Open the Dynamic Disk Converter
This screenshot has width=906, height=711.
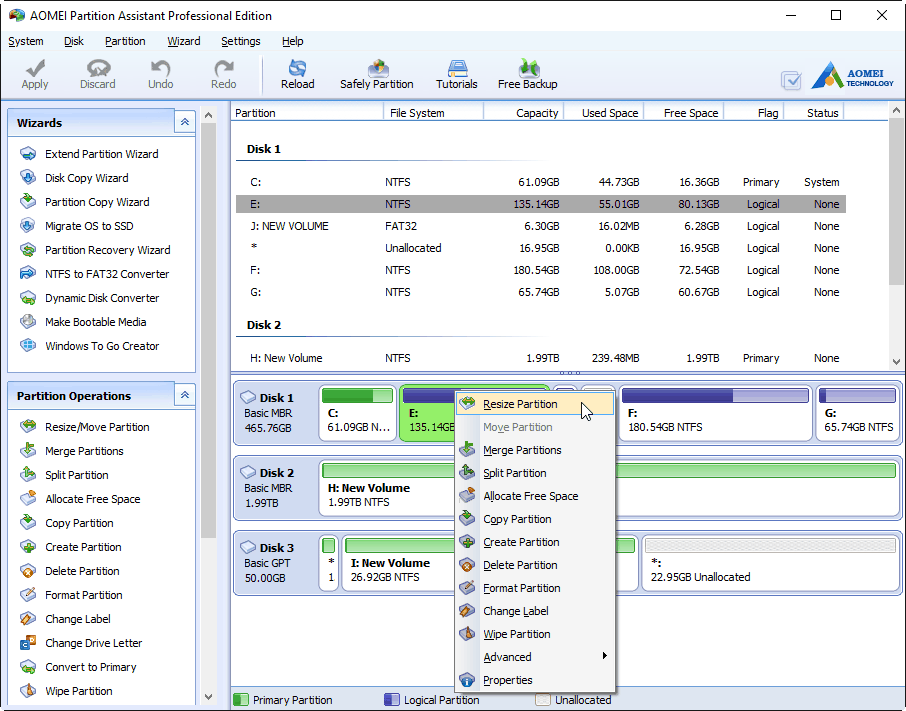[102, 298]
